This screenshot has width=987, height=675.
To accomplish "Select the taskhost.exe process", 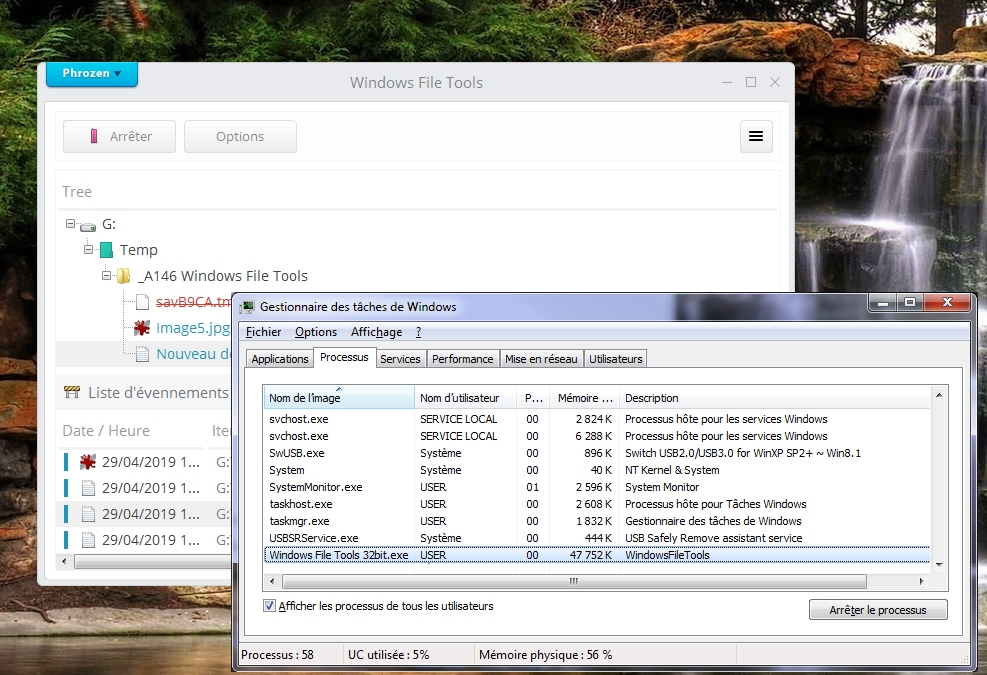I will [596, 504].
